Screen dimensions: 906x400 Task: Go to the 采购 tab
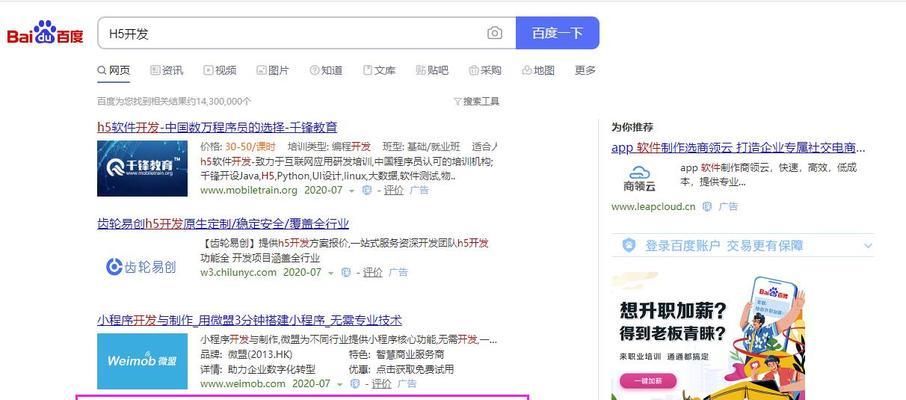(x=485, y=71)
